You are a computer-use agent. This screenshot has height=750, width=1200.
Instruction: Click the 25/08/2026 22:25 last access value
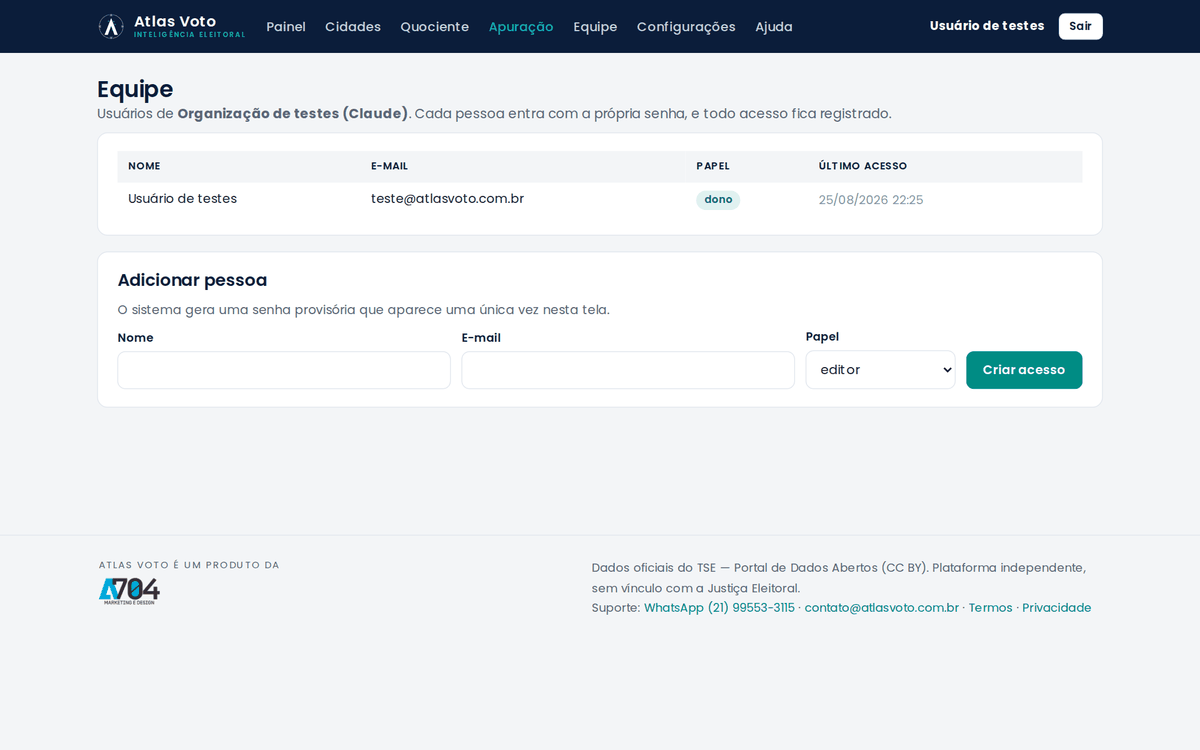[871, 200]
